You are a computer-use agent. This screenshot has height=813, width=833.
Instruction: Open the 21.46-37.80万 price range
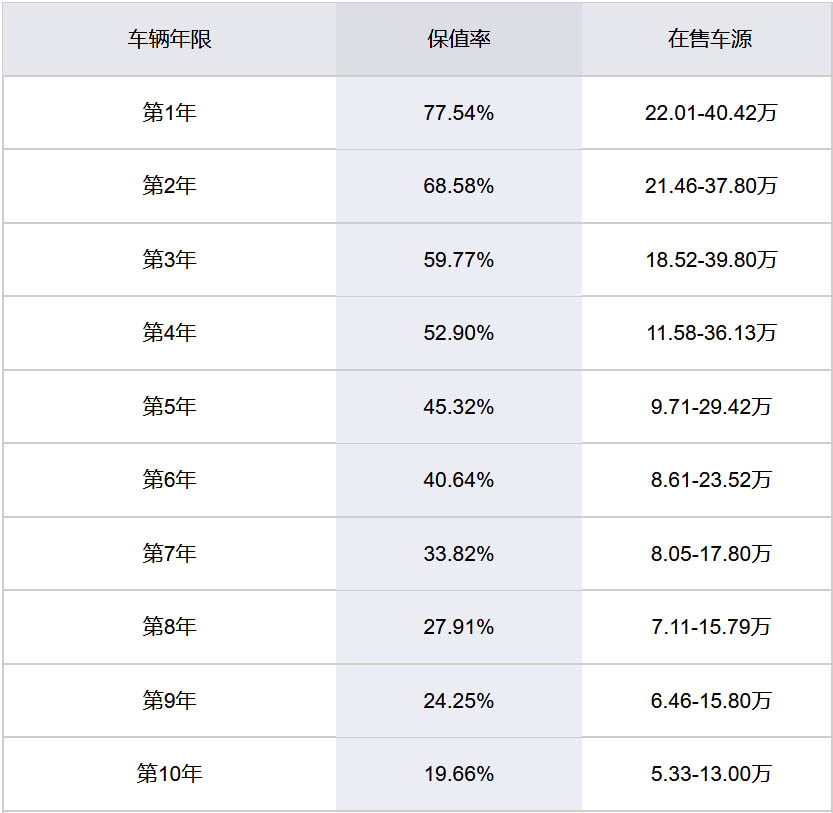pos(710,186)
